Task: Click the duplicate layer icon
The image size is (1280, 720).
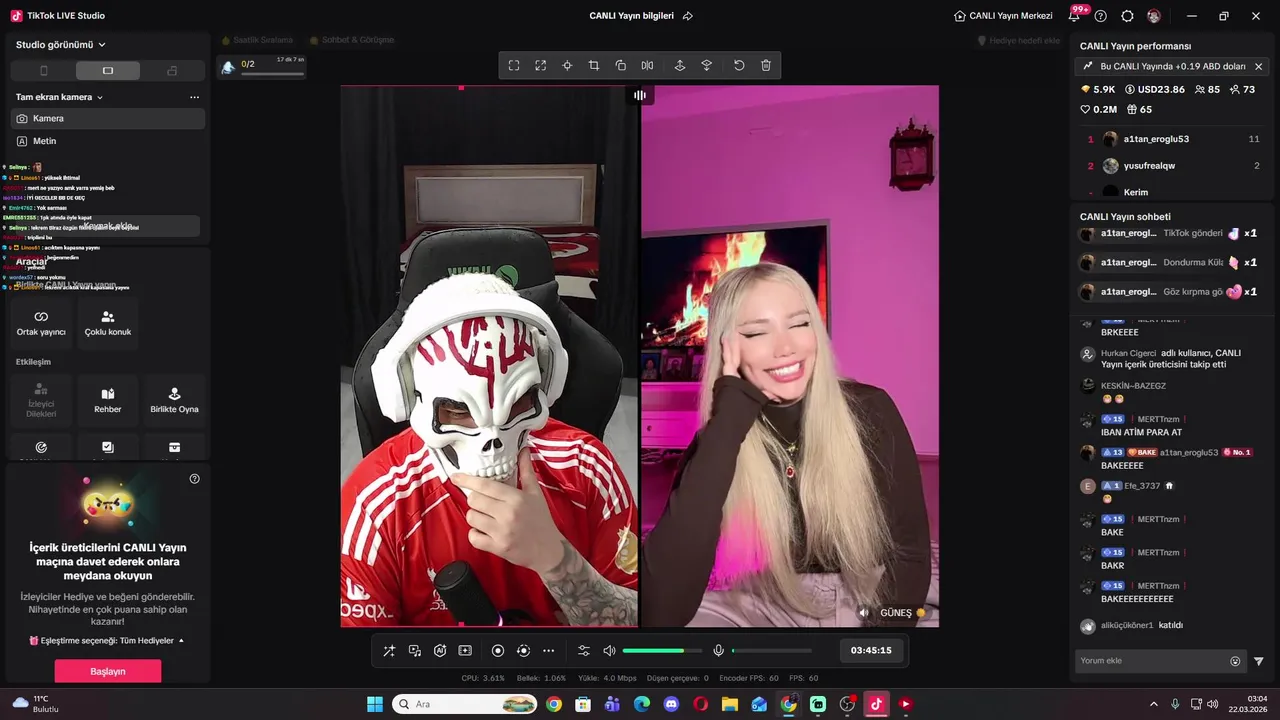Action: (x=621, y=65)
